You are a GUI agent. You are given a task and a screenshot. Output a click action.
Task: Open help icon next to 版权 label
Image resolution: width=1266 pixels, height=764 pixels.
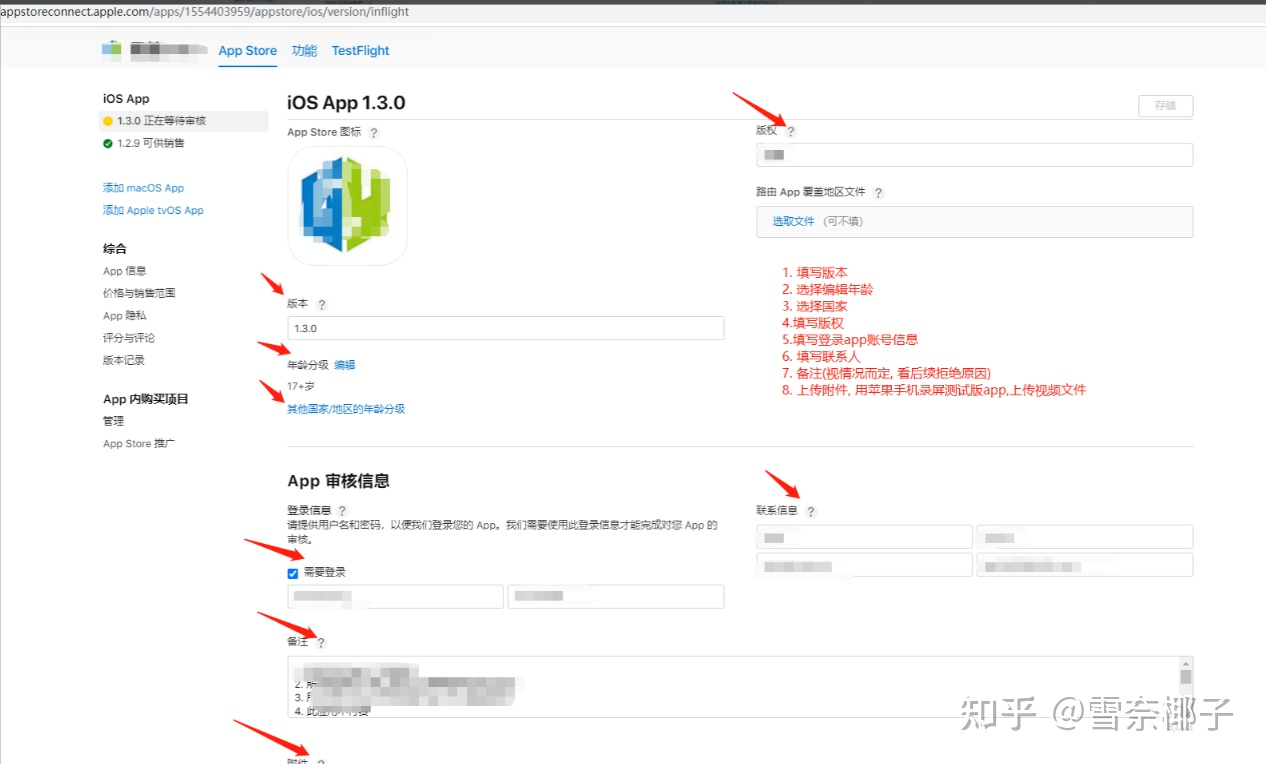[x=791, y=132]
